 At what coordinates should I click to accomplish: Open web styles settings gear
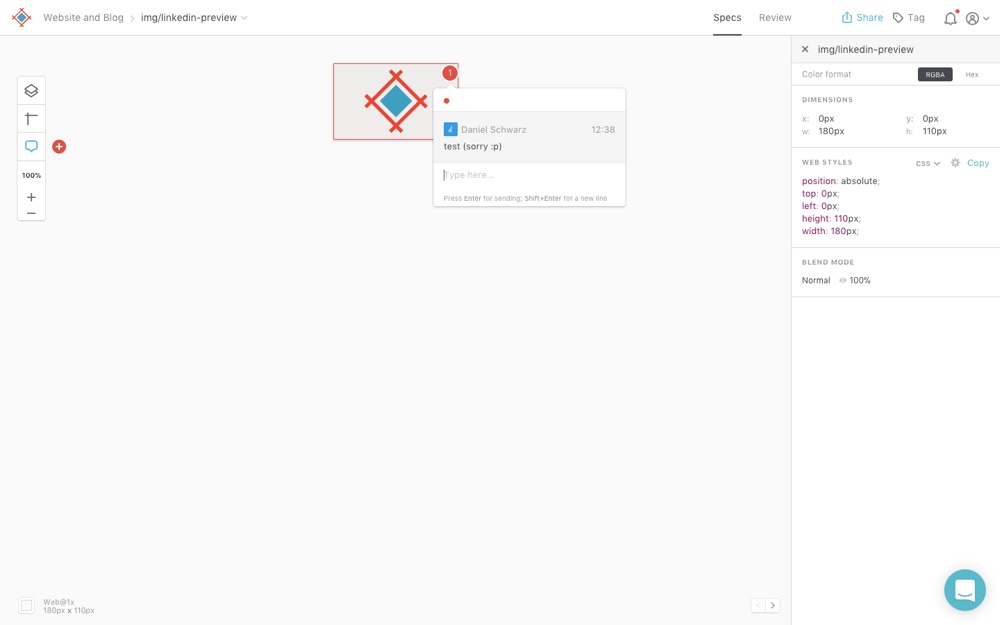coord(955,163)
